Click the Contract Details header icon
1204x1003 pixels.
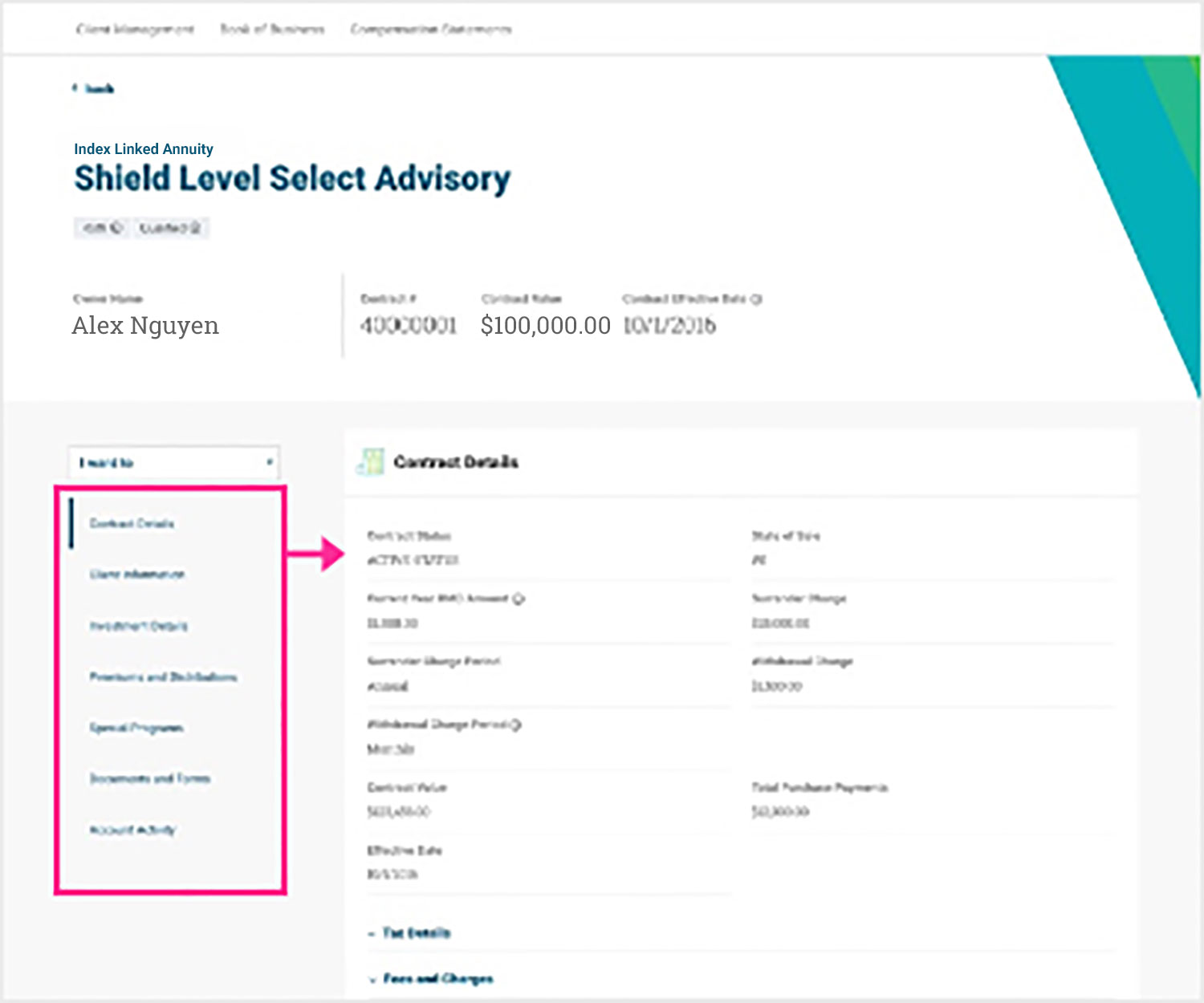370,461
